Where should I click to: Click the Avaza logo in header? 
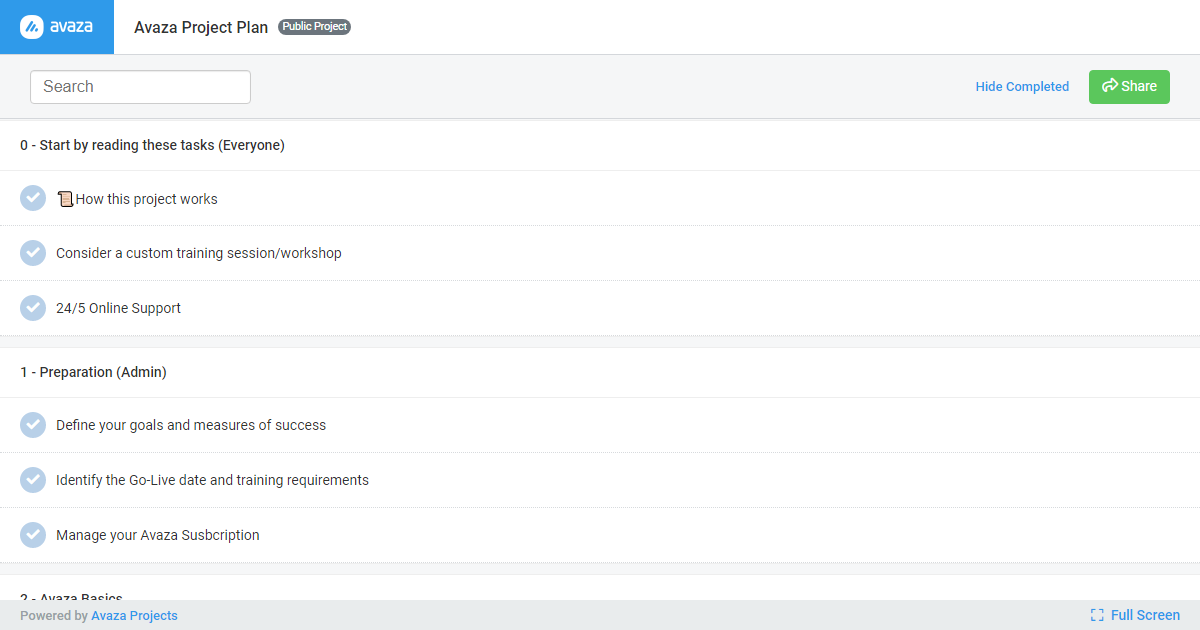point(57,27)
